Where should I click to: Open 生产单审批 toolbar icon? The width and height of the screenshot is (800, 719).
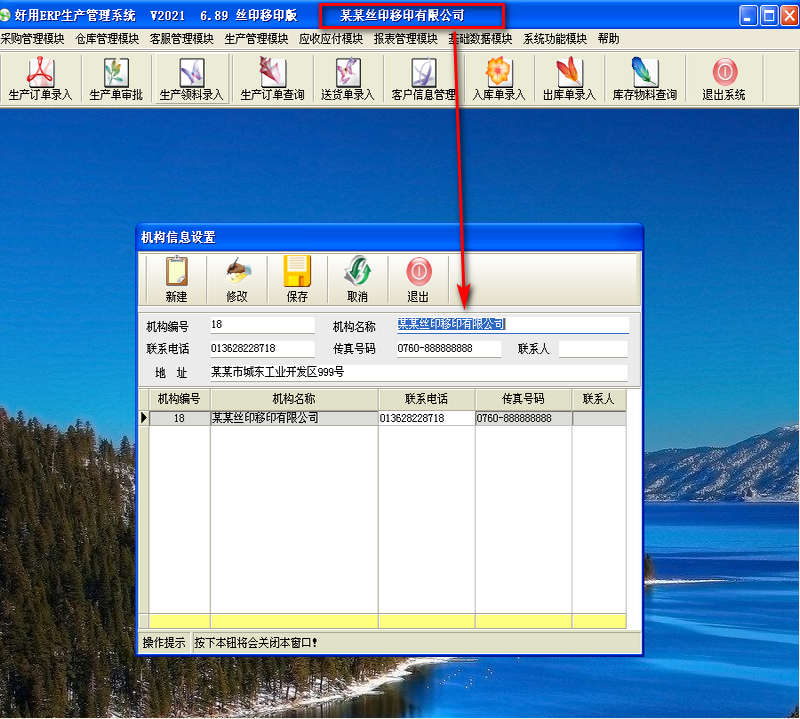116,79
